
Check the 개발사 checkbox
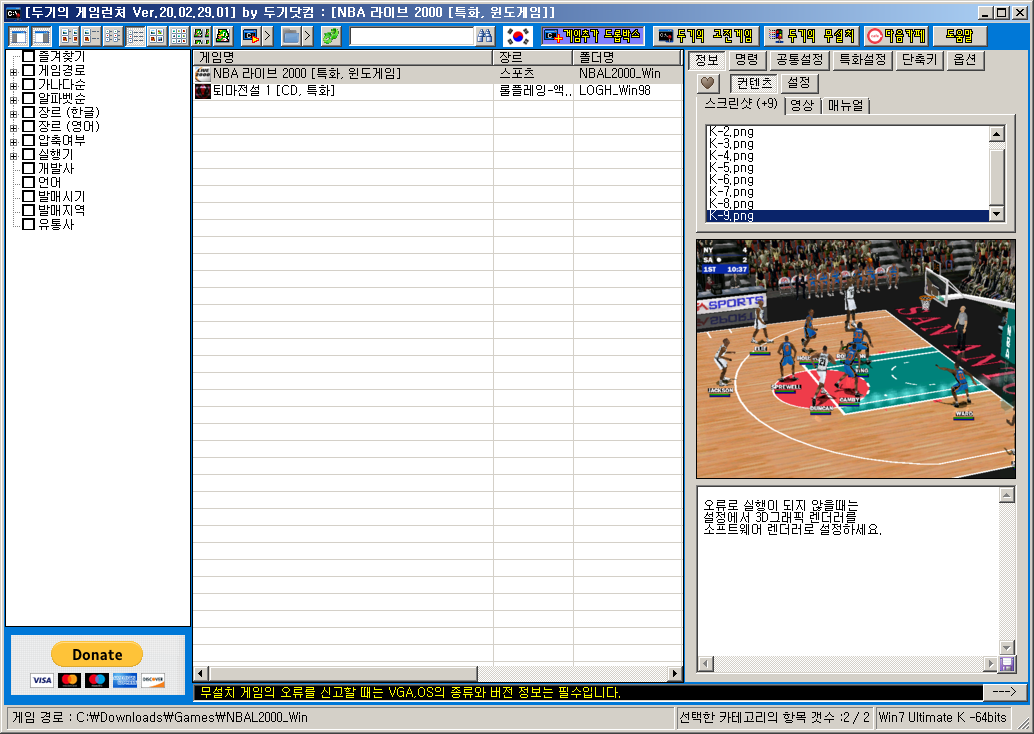tap(28, 168)
